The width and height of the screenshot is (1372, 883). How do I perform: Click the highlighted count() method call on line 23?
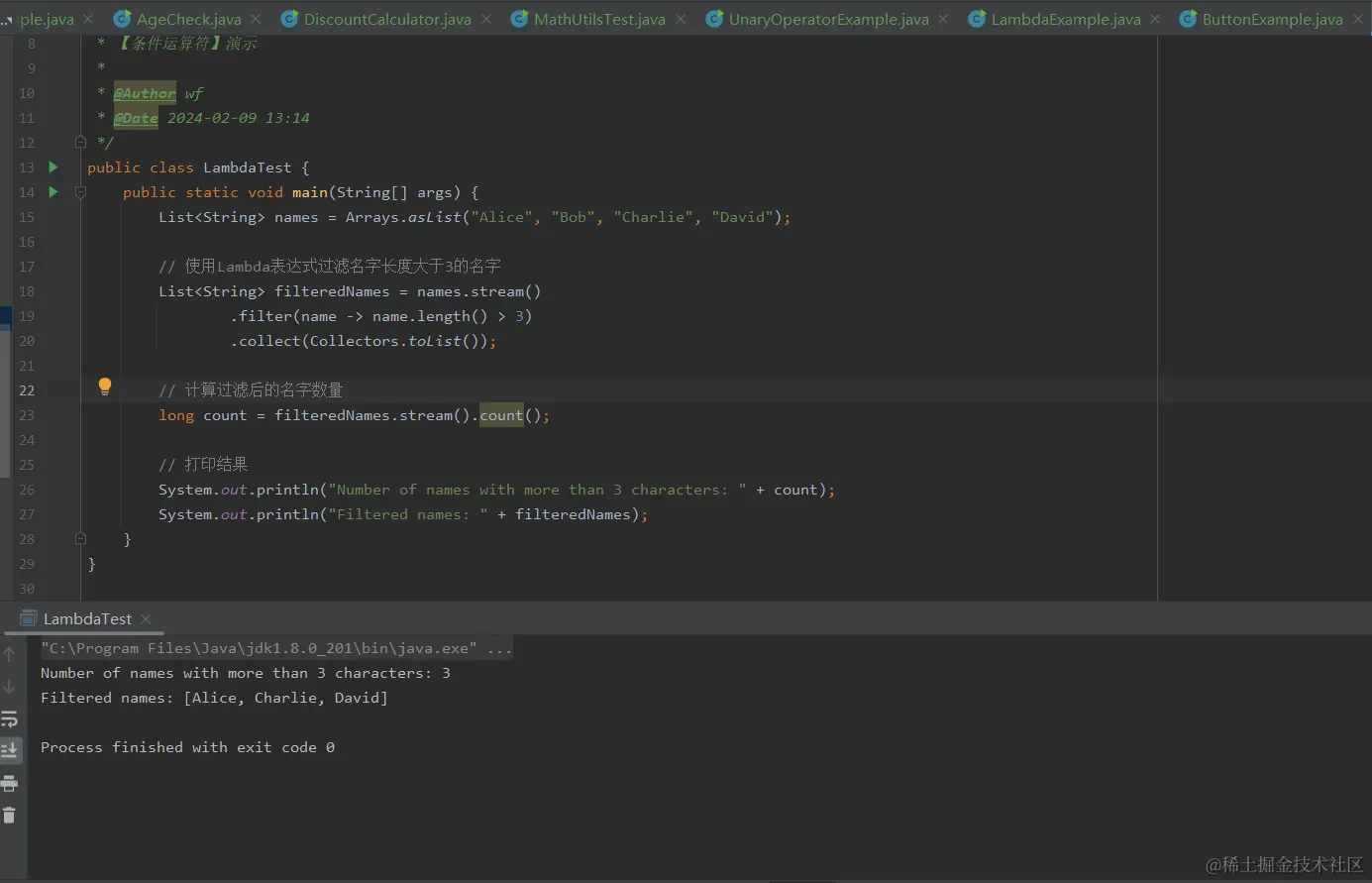click(x=501, y=415)
